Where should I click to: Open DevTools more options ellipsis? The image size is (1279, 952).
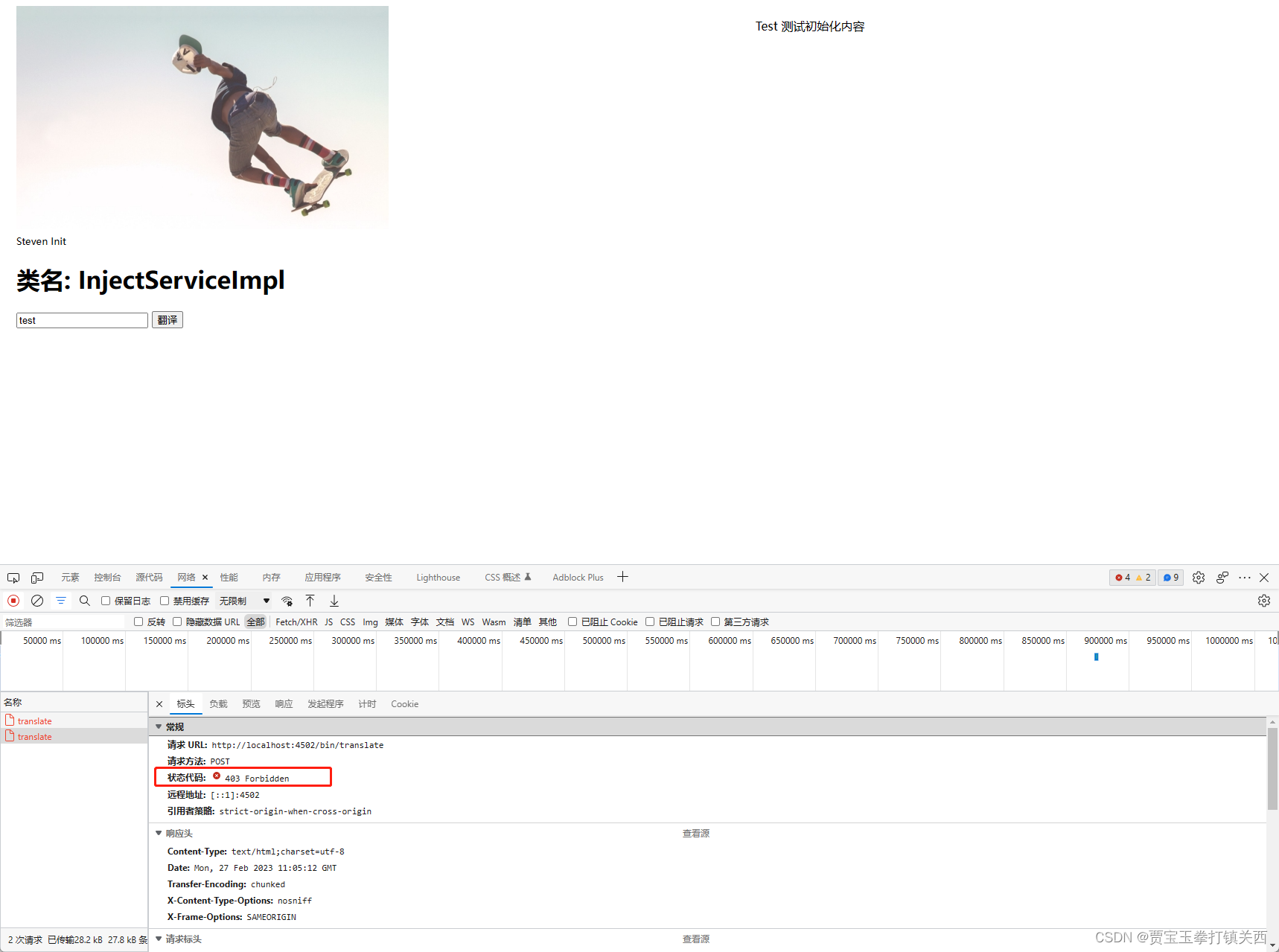point(1245,578)
